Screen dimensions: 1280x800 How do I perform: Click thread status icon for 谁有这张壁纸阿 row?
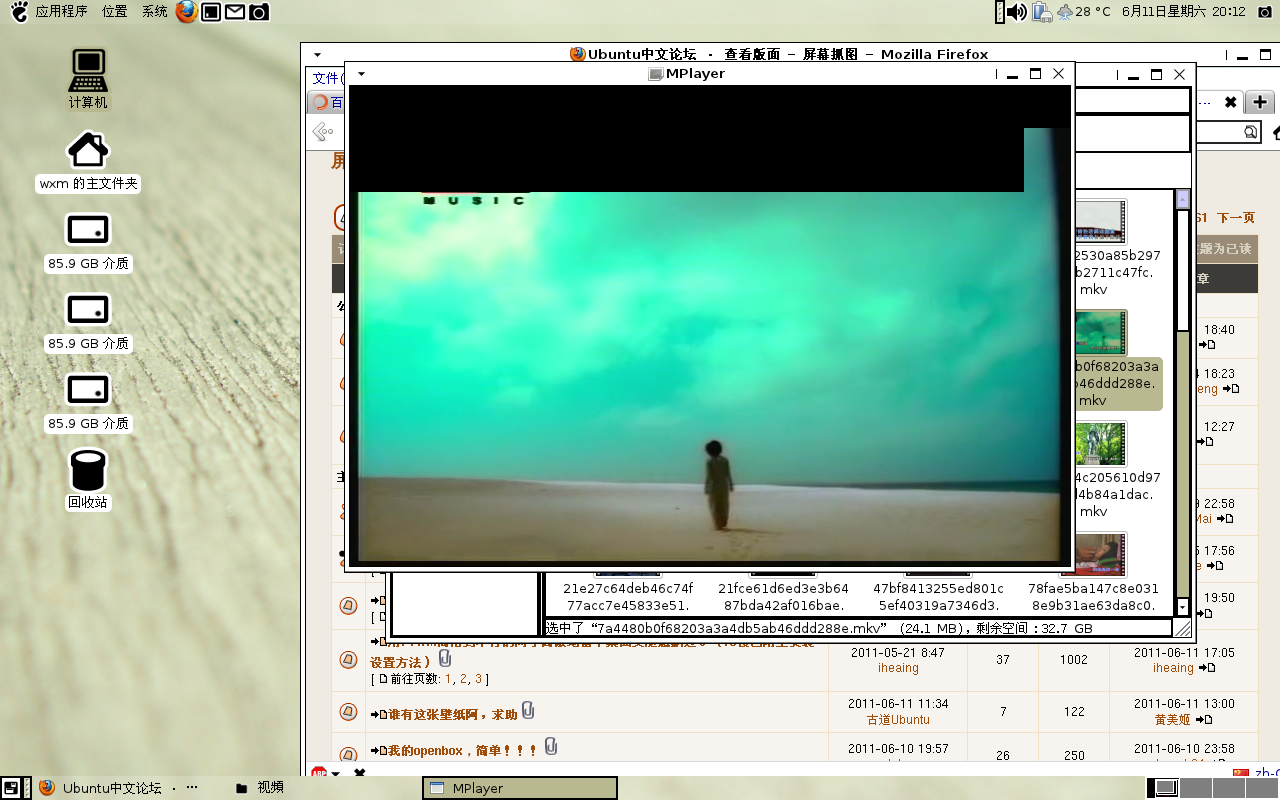click(348, 711)
